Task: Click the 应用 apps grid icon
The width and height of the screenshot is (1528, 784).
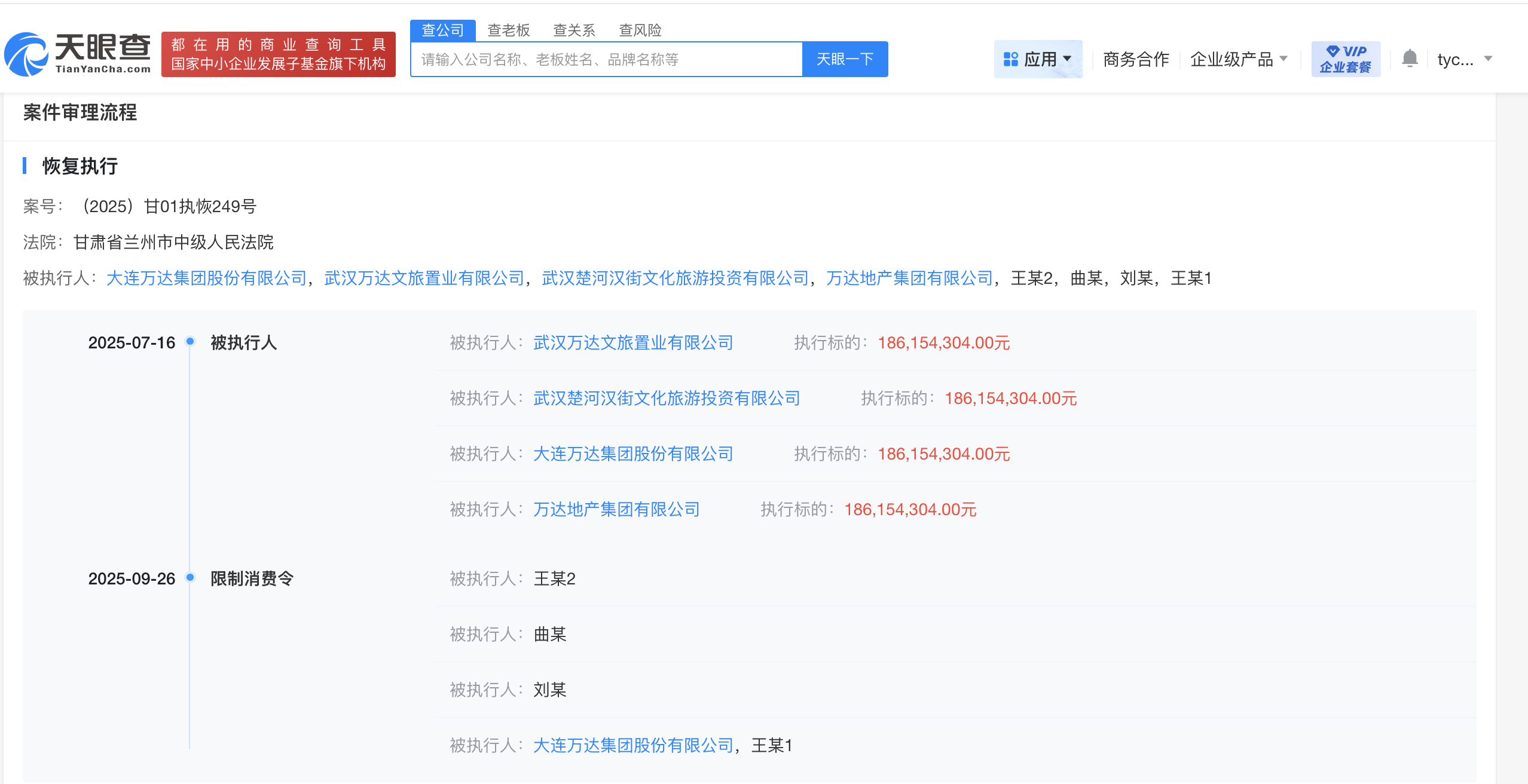Action: tap(1011, 58)
